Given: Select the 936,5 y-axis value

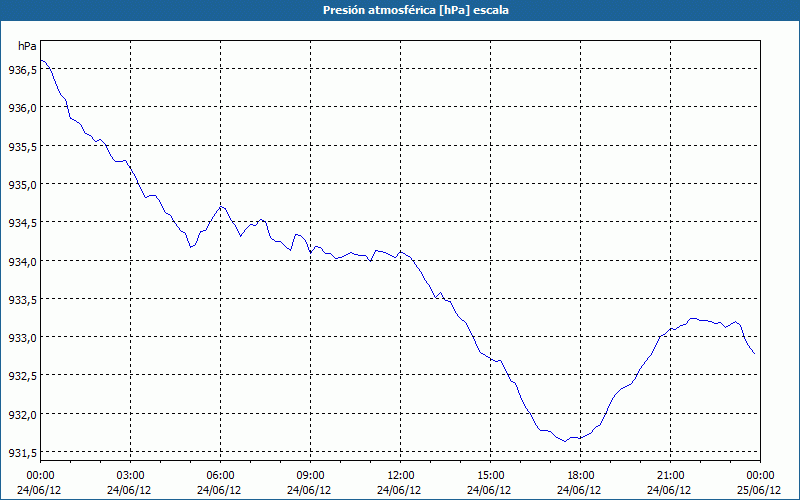Looking at the screenshot, I should click(22, 71).
